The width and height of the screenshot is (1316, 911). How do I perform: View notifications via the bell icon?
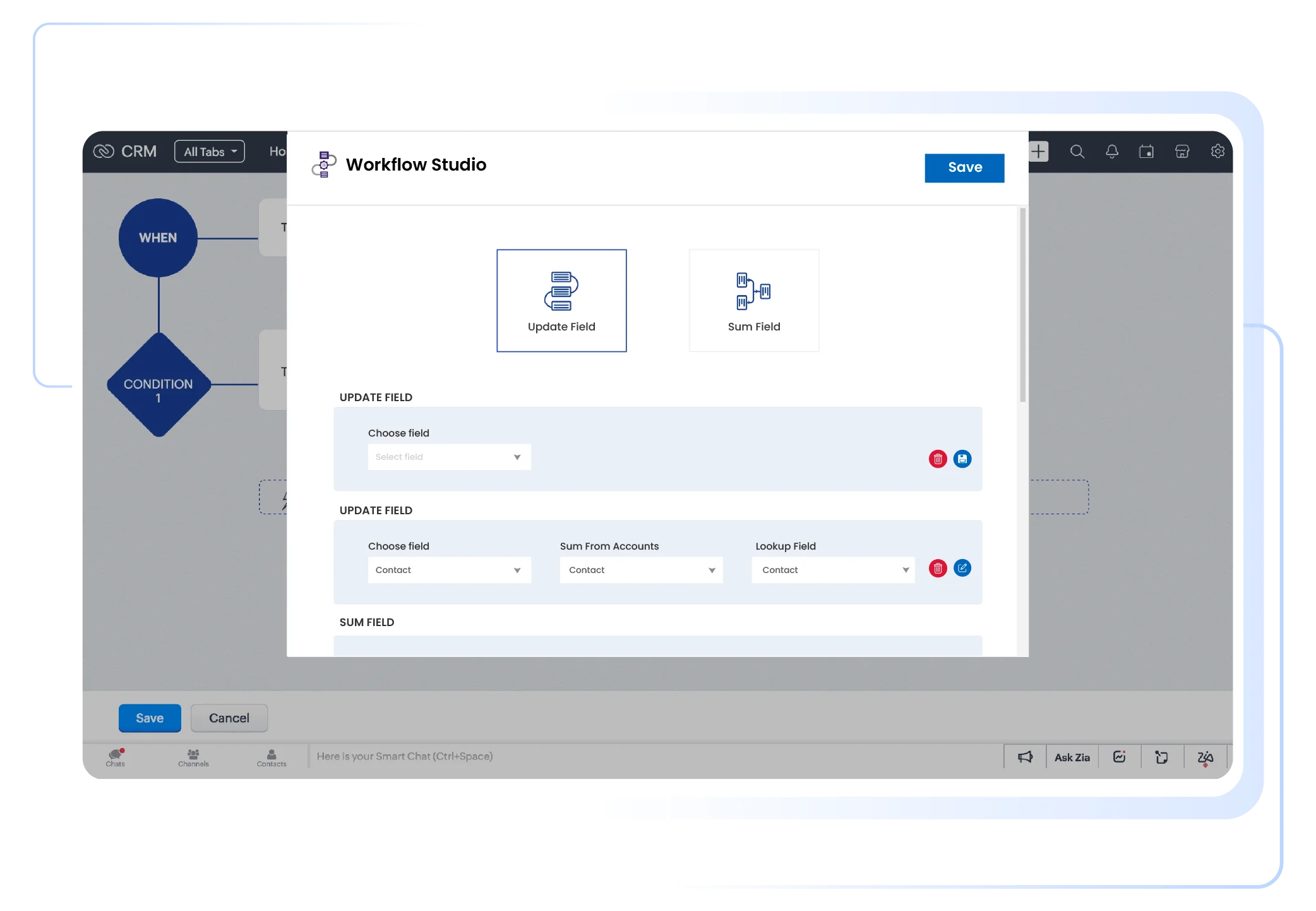[1113, 151]
